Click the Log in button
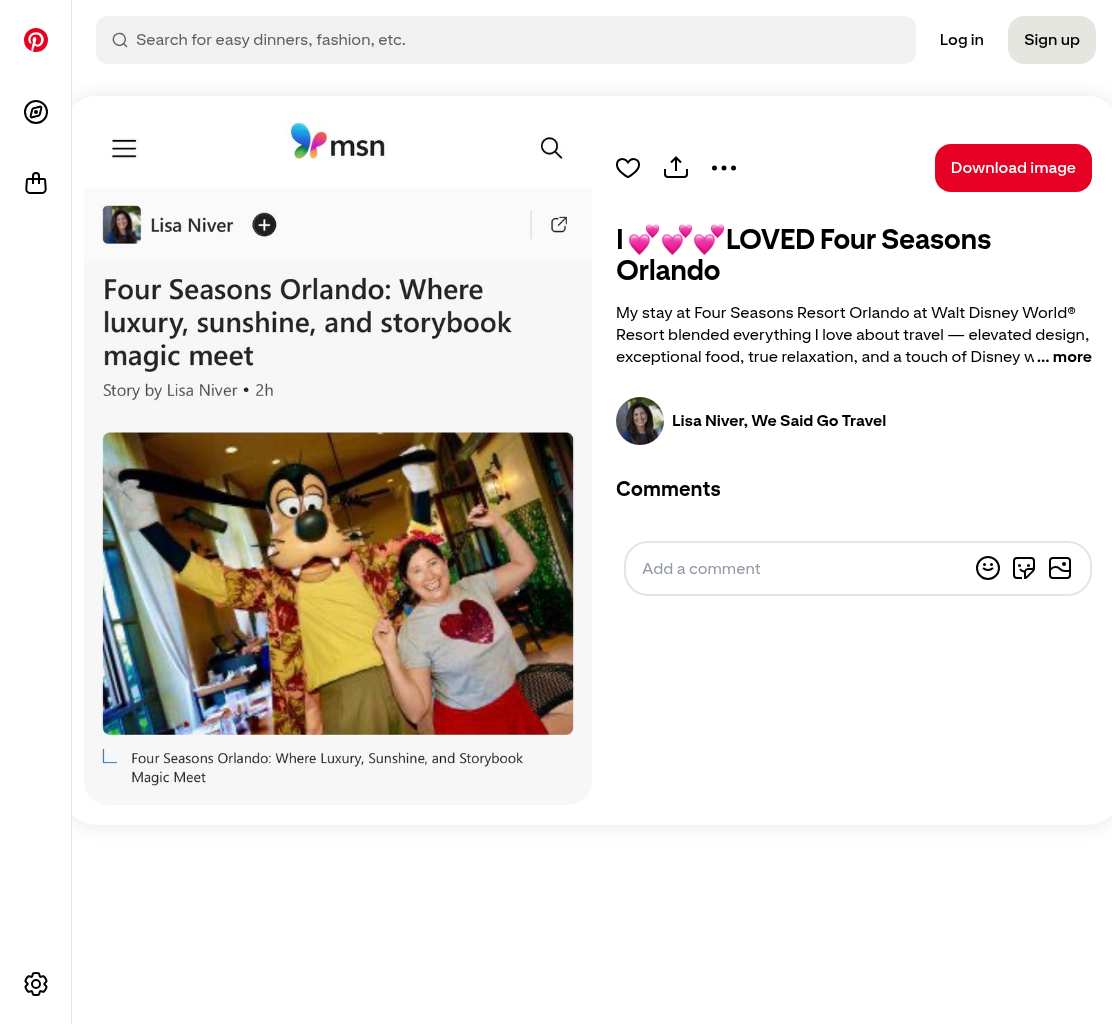Screen dimensions: 1112x1024 tap(961, 40)
